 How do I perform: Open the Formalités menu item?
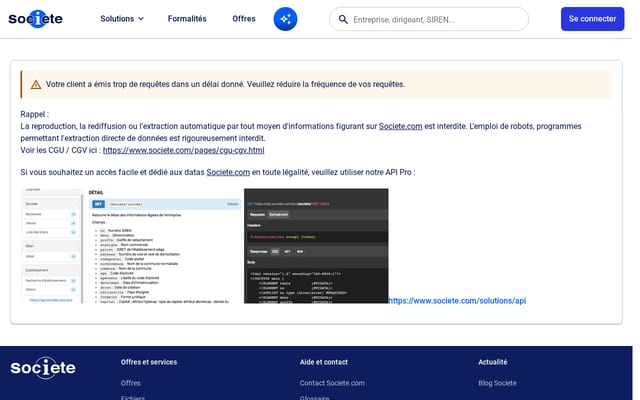point(187,19)
